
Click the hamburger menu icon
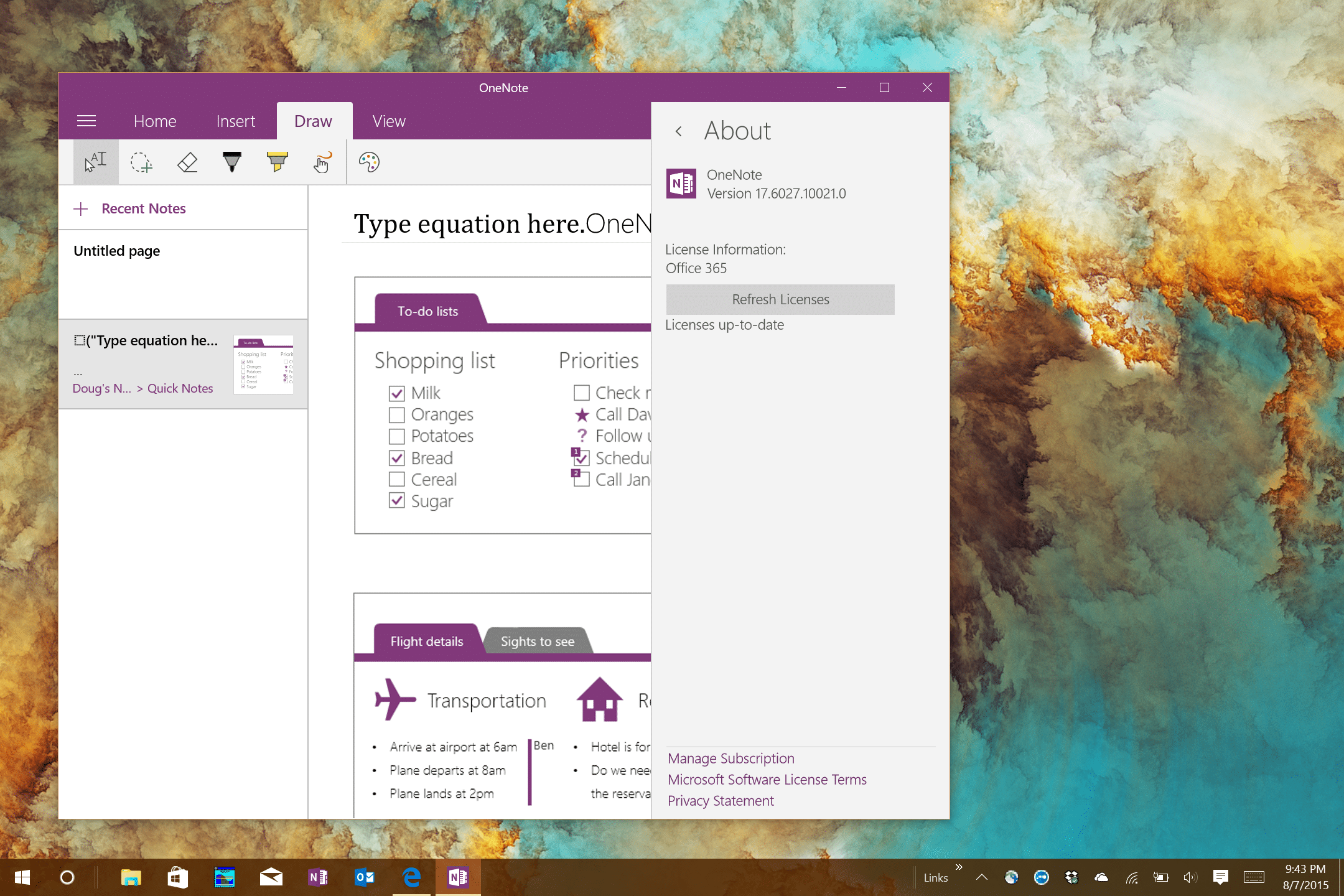pos(88,120)
